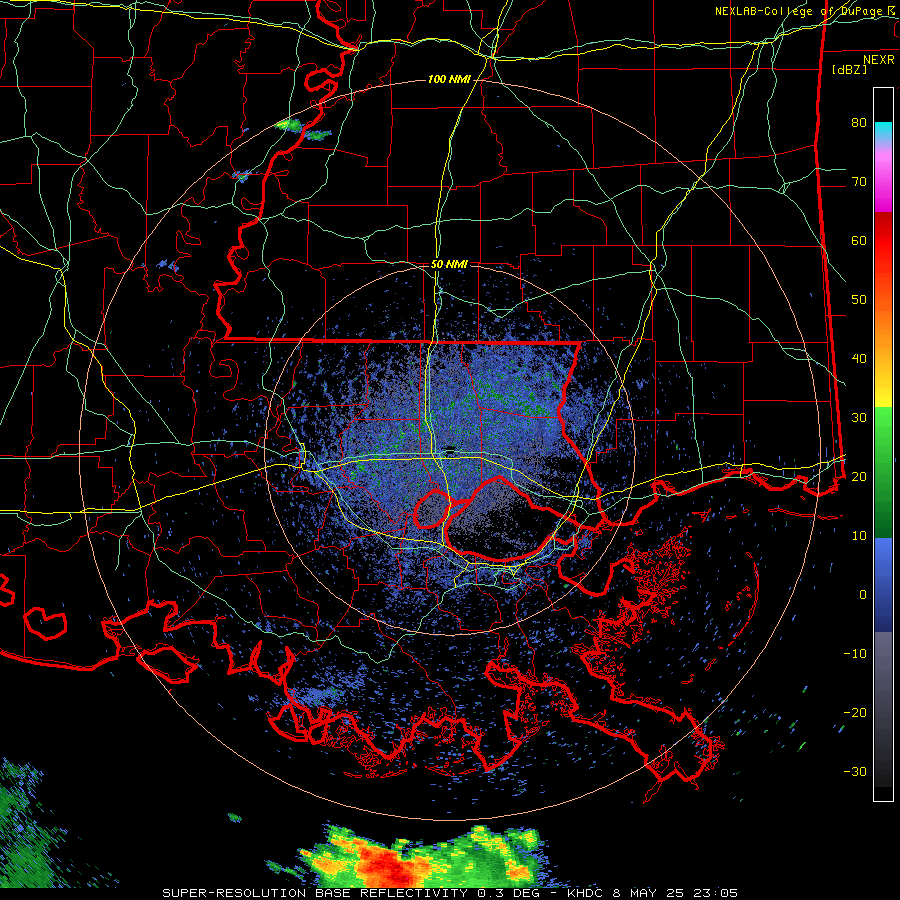The height and width of the screenshot is (900, 900).
Task: Click the 100 NMI range ring label
Action: point(449,79)
